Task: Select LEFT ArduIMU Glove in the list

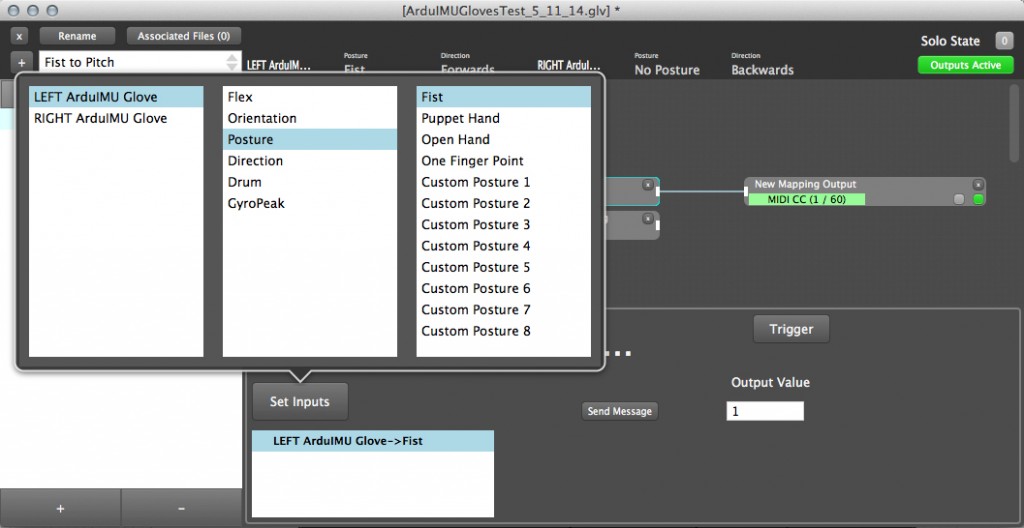Action: click(116, 97)
